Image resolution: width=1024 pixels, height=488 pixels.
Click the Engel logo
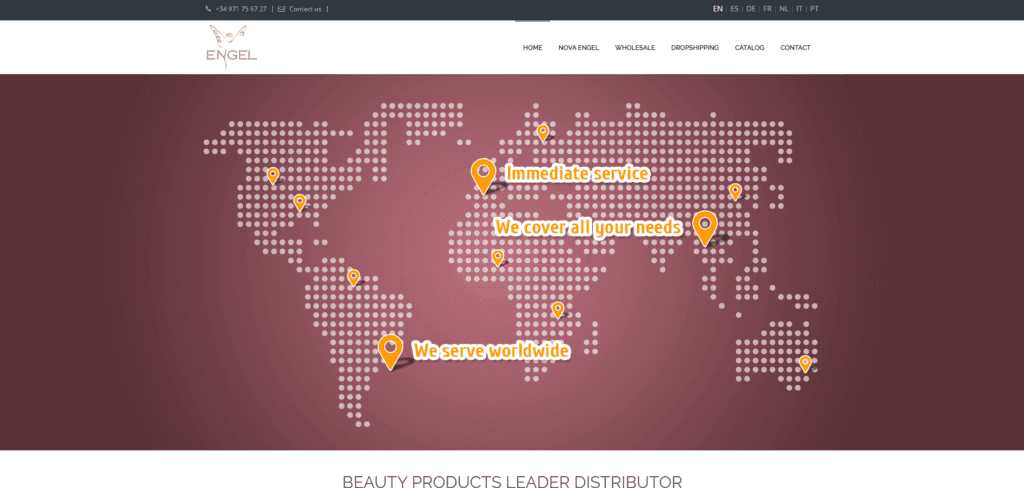pyautogui.click(x=231, y=46)
